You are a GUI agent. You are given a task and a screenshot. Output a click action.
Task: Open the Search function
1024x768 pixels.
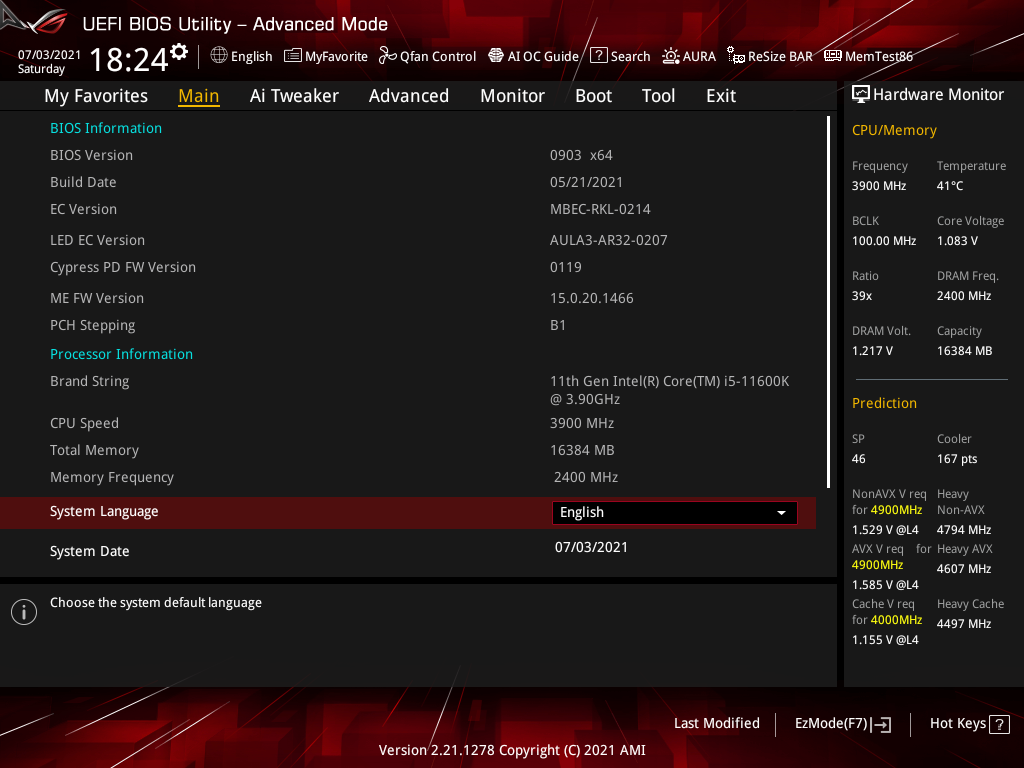coord(620,56)
